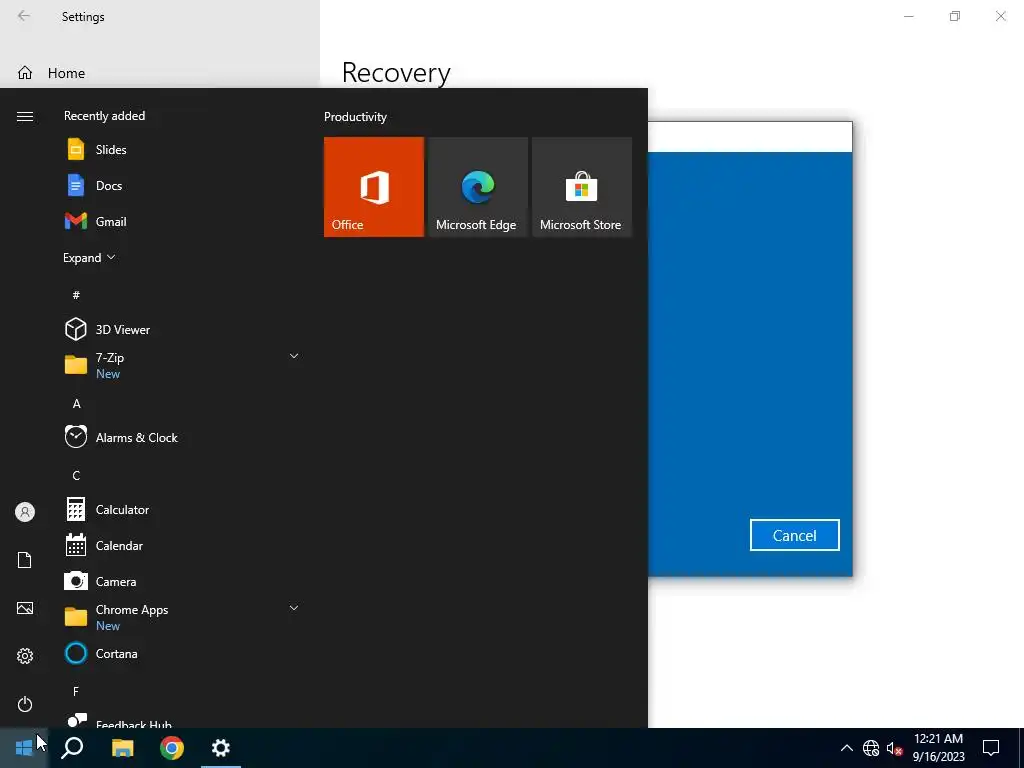1024x768 pixels.
Task: Open Docs from Recently added
Action: pyautogui.click(x=182, y=185)
